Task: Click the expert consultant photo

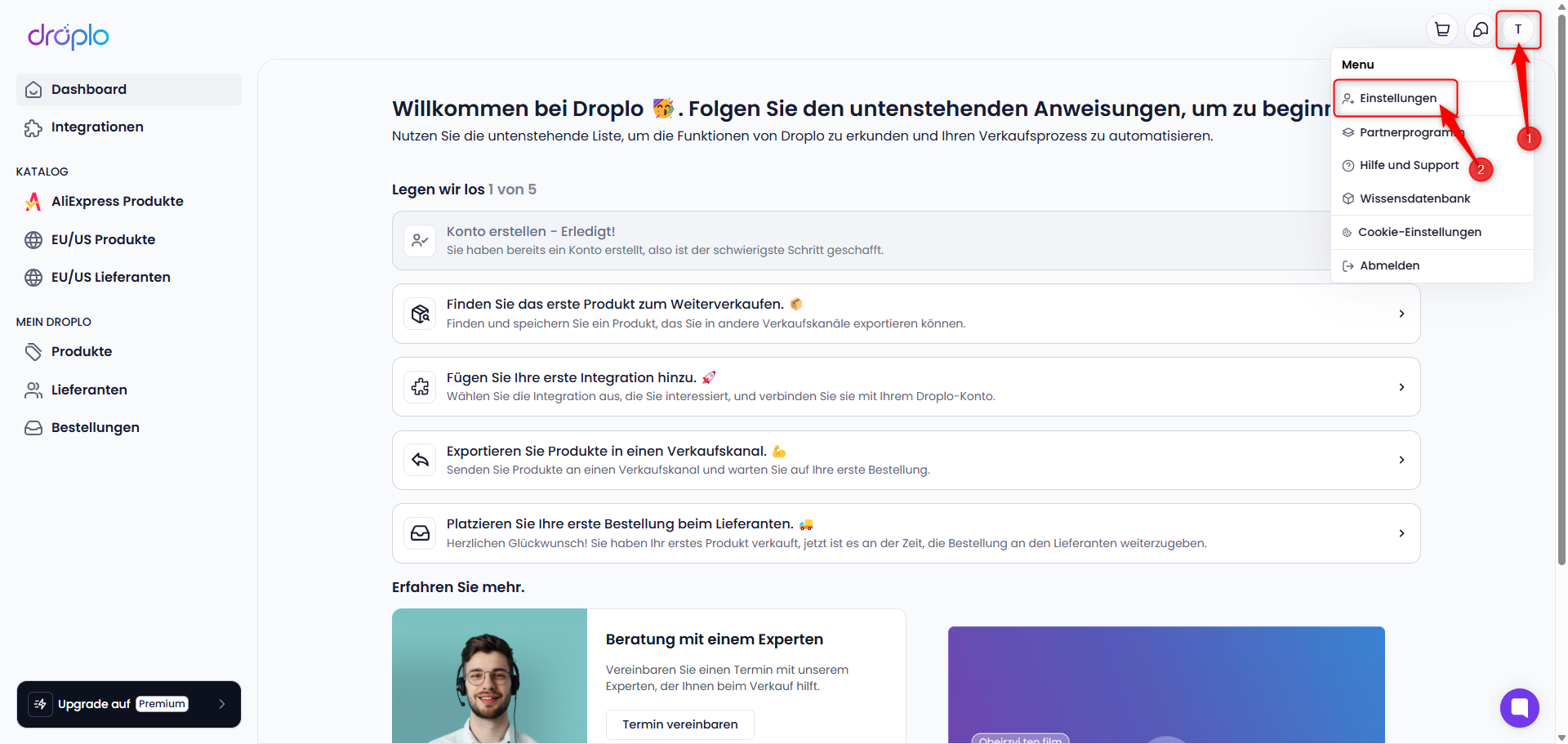Action: [489, 676]
